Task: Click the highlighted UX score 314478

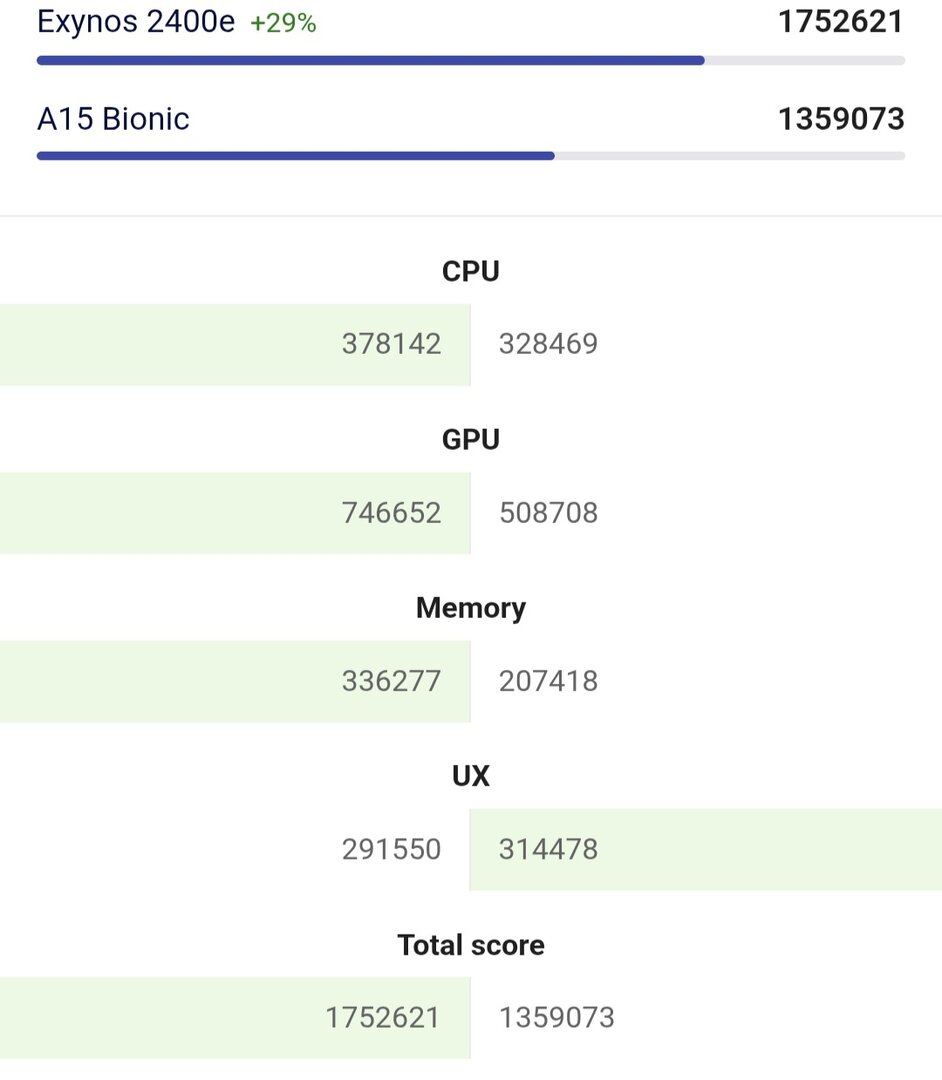Action: 548,850
